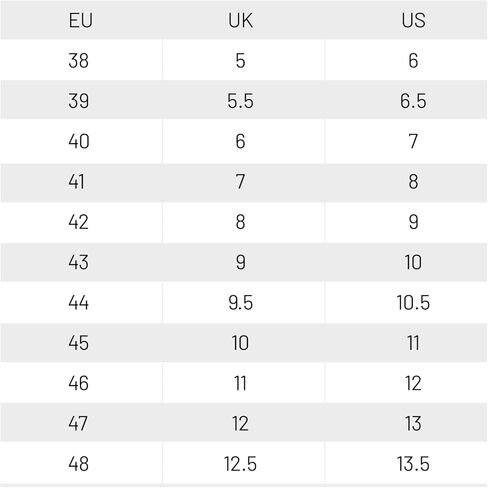Select EU size 40 cell
The image size is (488, 488).
coord(79,141)
